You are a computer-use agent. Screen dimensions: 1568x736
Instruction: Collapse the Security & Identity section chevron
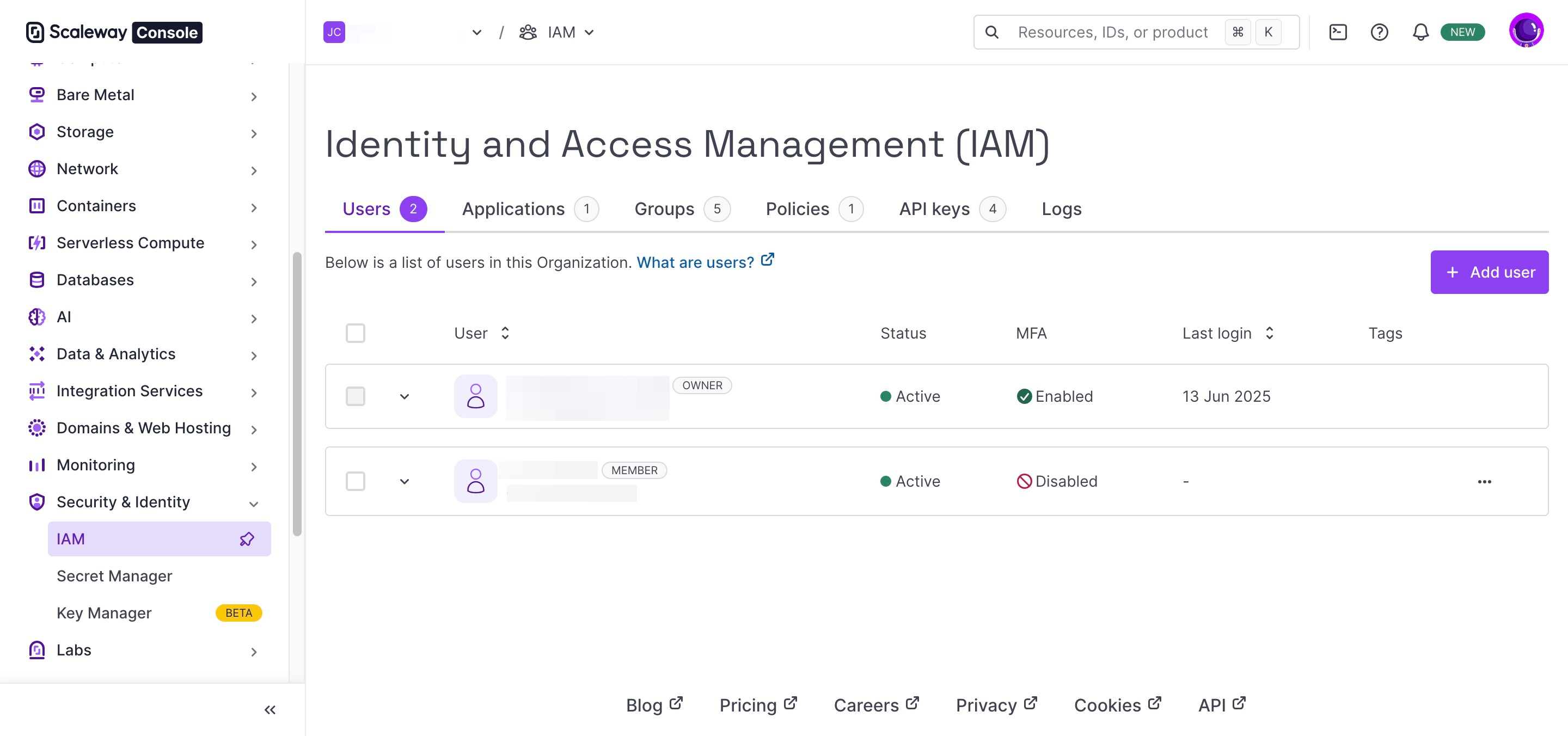(254, 504)
